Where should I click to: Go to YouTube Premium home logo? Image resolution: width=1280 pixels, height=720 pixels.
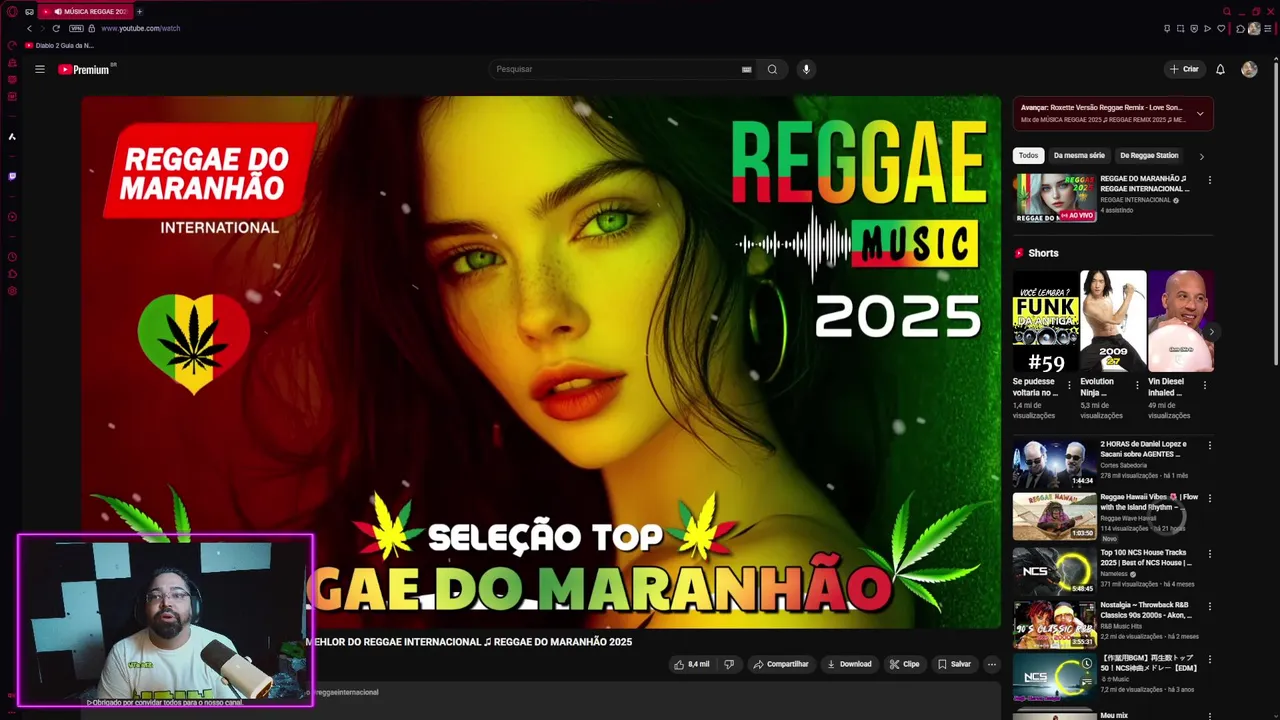click(85, 69)
